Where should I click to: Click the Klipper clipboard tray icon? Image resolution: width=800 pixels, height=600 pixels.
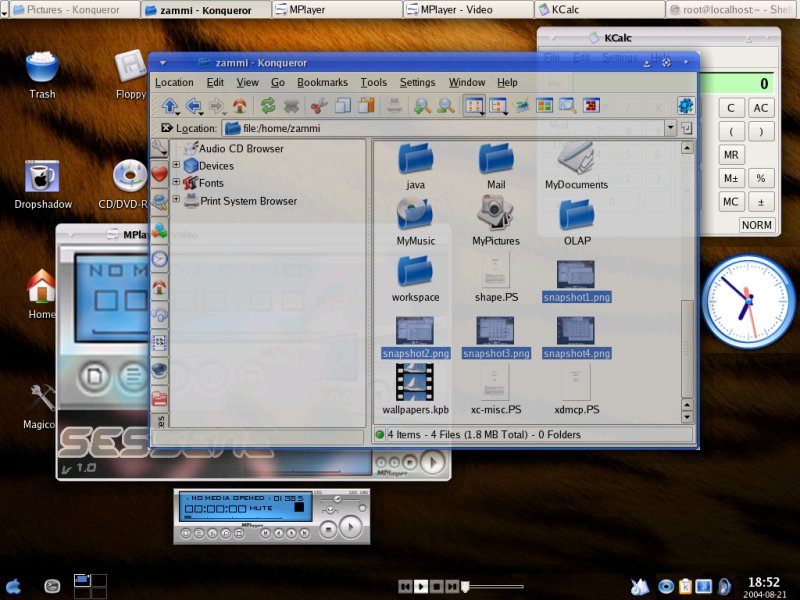pos(685,587)
